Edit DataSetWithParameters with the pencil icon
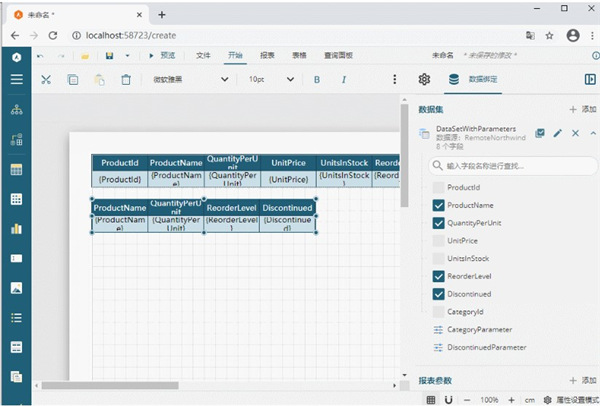Screen dimensions: 600x406 tap(558, 133)
